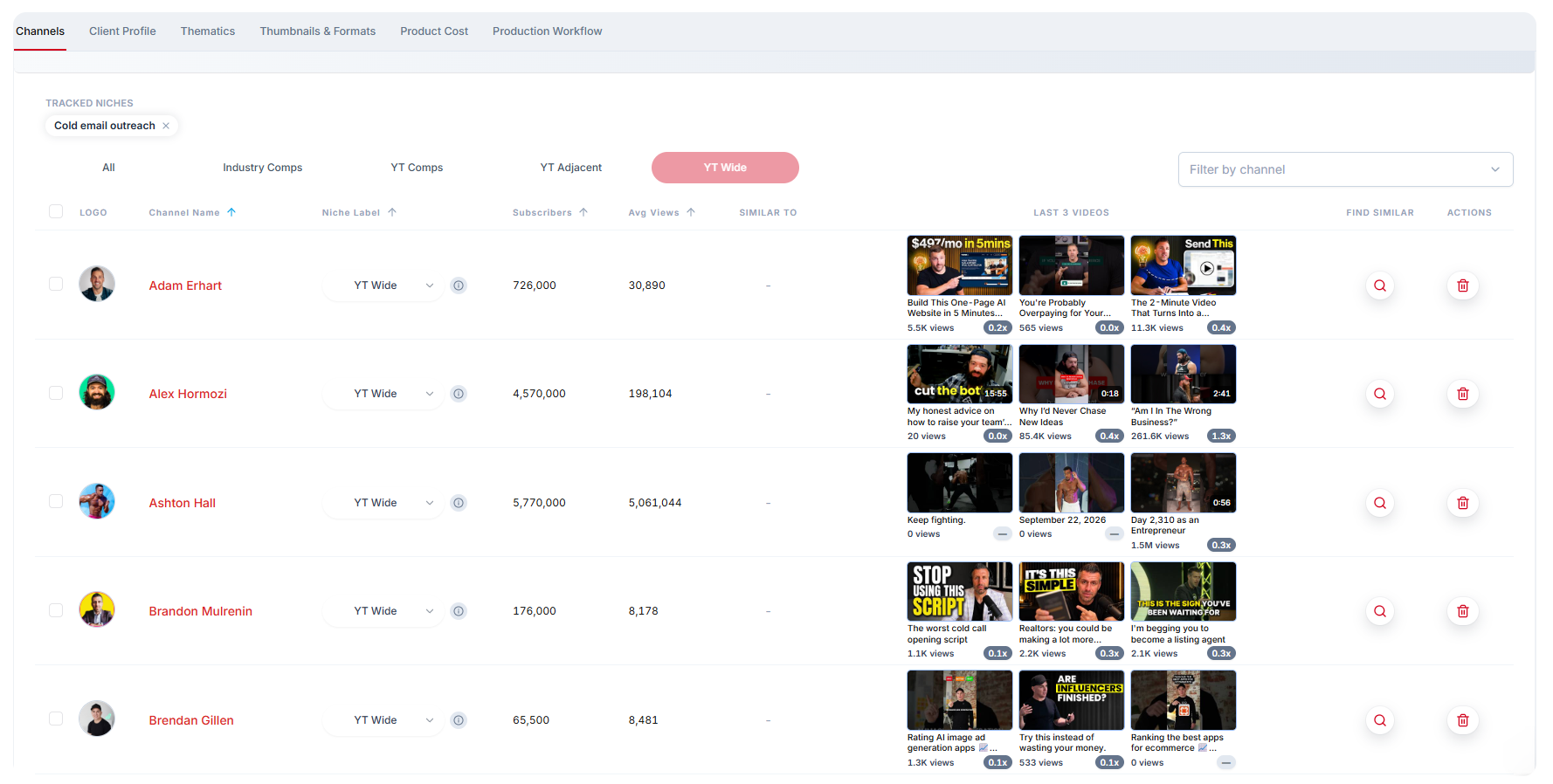
Task: Sort table by Avg Views column
Action: click(x=662, y=212)
